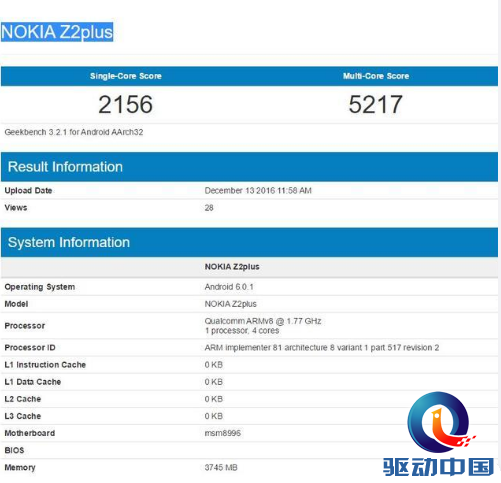
Task: Click the watermark logo icon
Action: (x=439, y=422)
